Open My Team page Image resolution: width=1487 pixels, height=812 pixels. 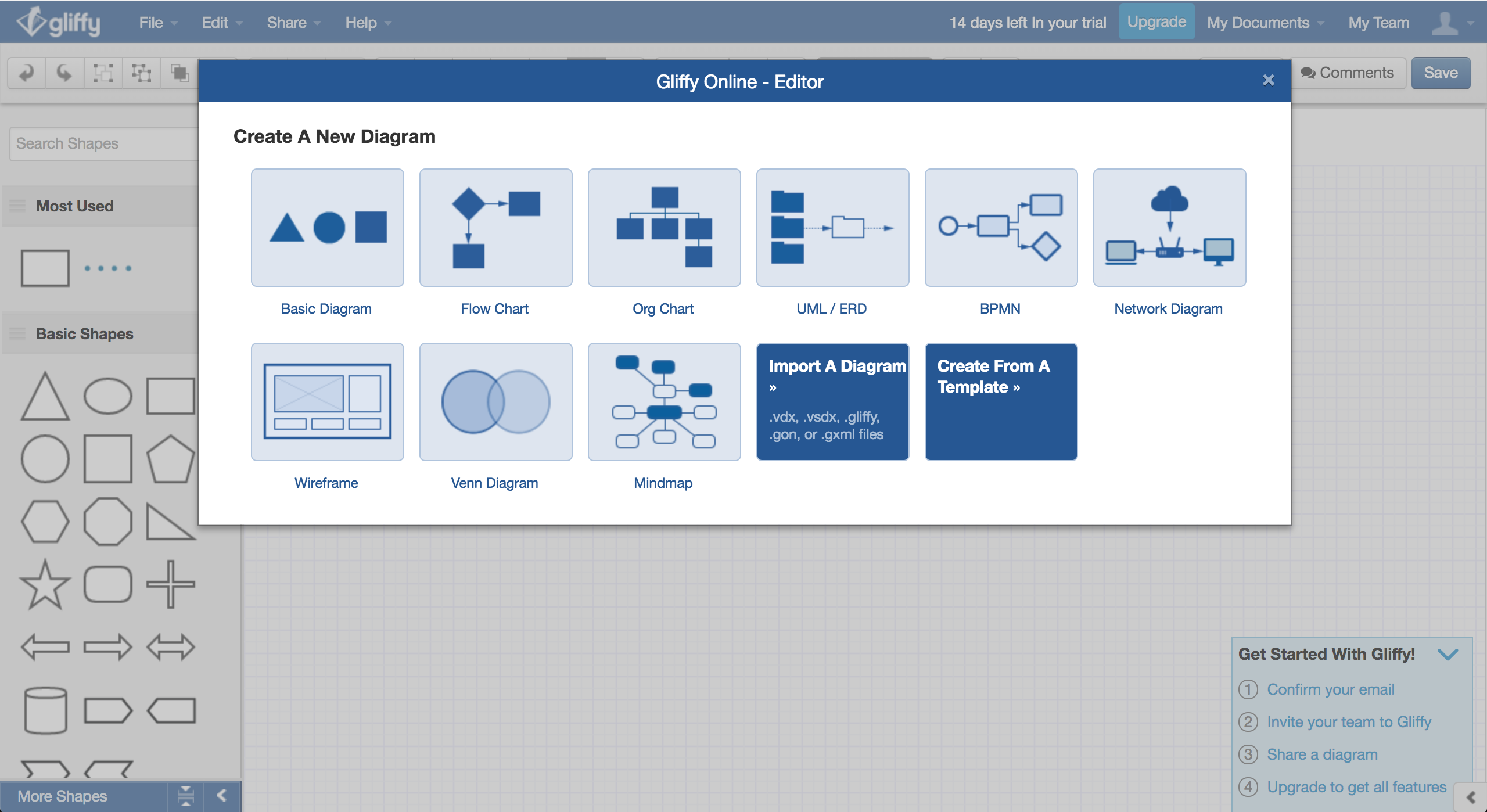tap(1378, 23)
